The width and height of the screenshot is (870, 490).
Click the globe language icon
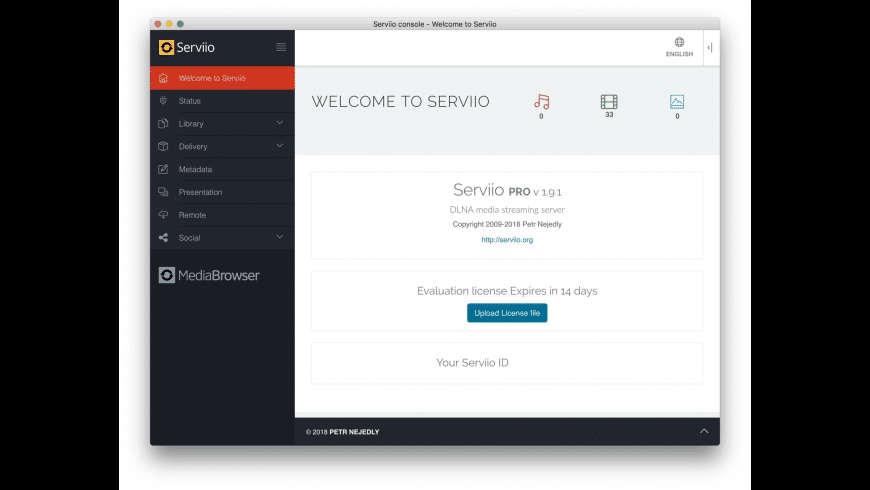(679, 42)
